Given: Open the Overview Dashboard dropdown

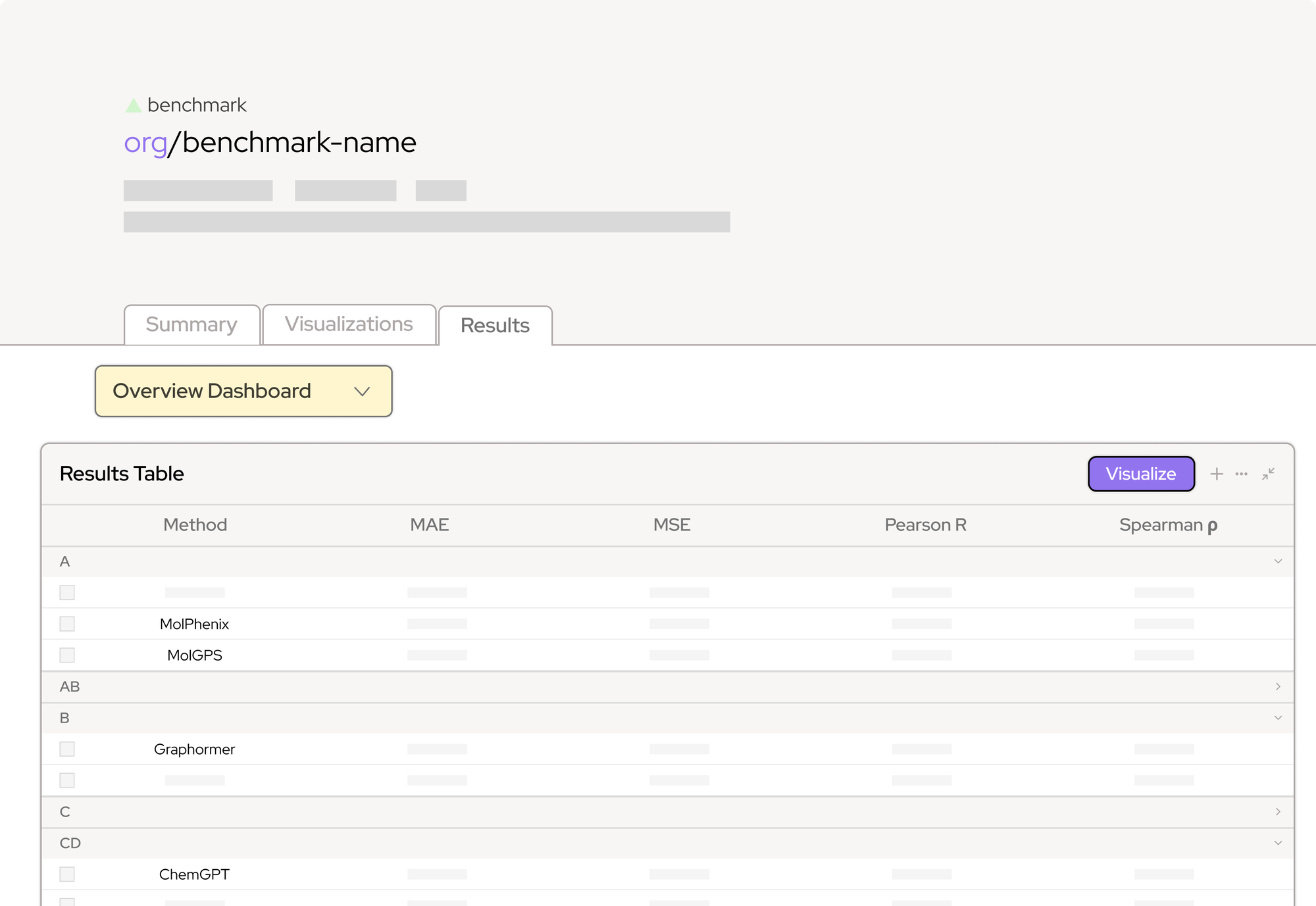Looking at the screenshot, I should coord(243,391).
